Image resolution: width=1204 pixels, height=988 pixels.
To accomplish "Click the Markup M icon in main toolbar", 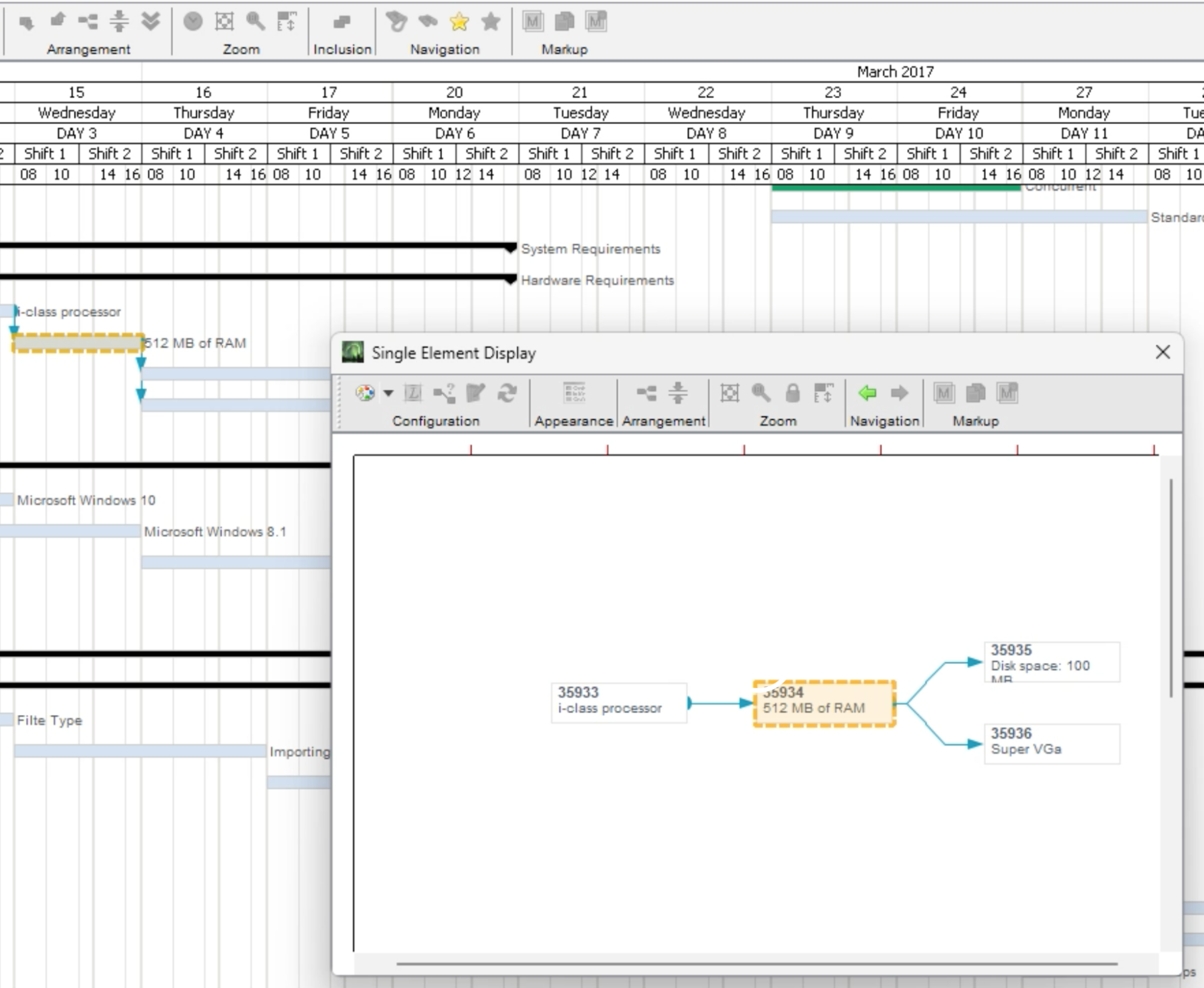I will coord(532,22).
